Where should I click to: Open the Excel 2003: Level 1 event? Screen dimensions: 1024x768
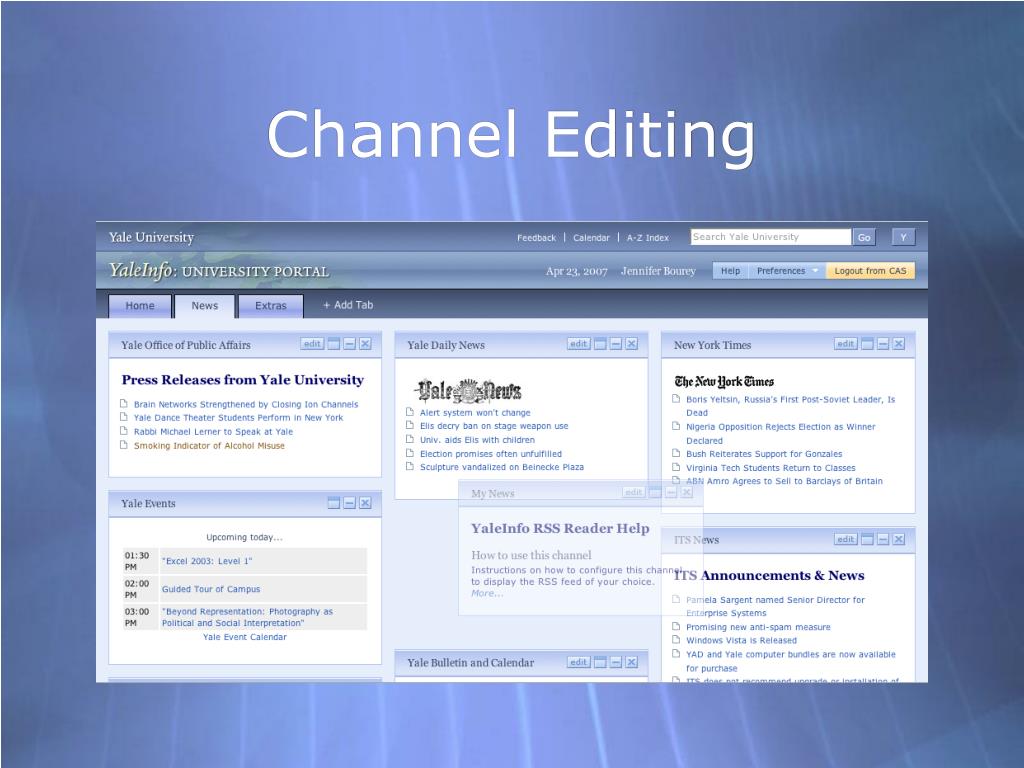[x=207, y=561]
